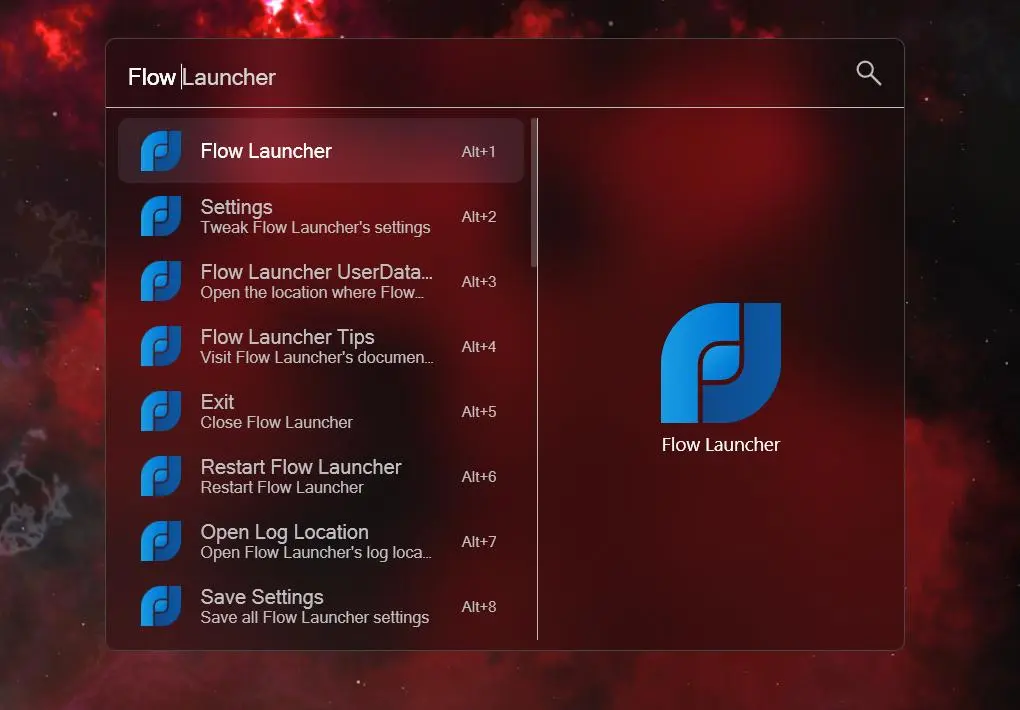Select the Open Log Location title
Image resolution: width=1020 pixels, height=710 pixels.
click(284, 532)
